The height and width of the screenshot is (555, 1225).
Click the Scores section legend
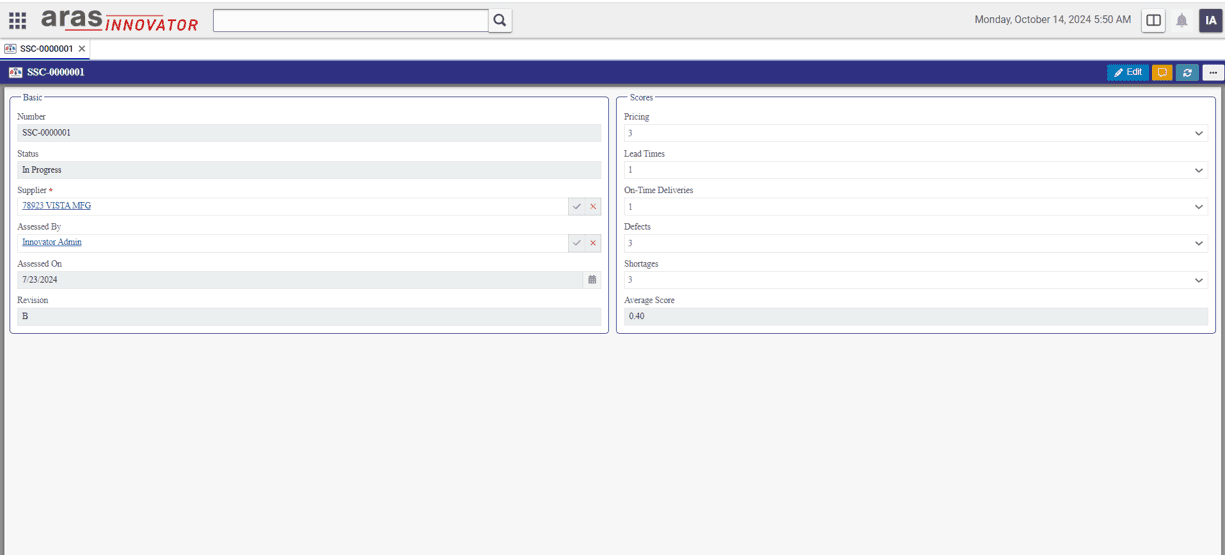pyautogui.click(x=641, y=97)
